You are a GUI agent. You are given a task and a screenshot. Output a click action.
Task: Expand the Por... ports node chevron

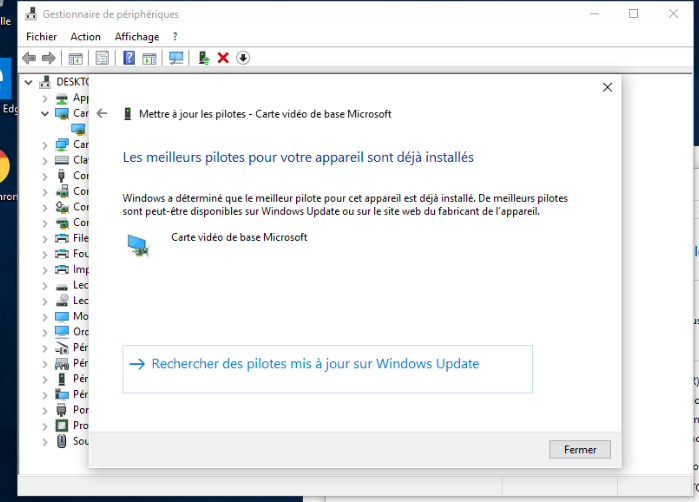(45, 411)
